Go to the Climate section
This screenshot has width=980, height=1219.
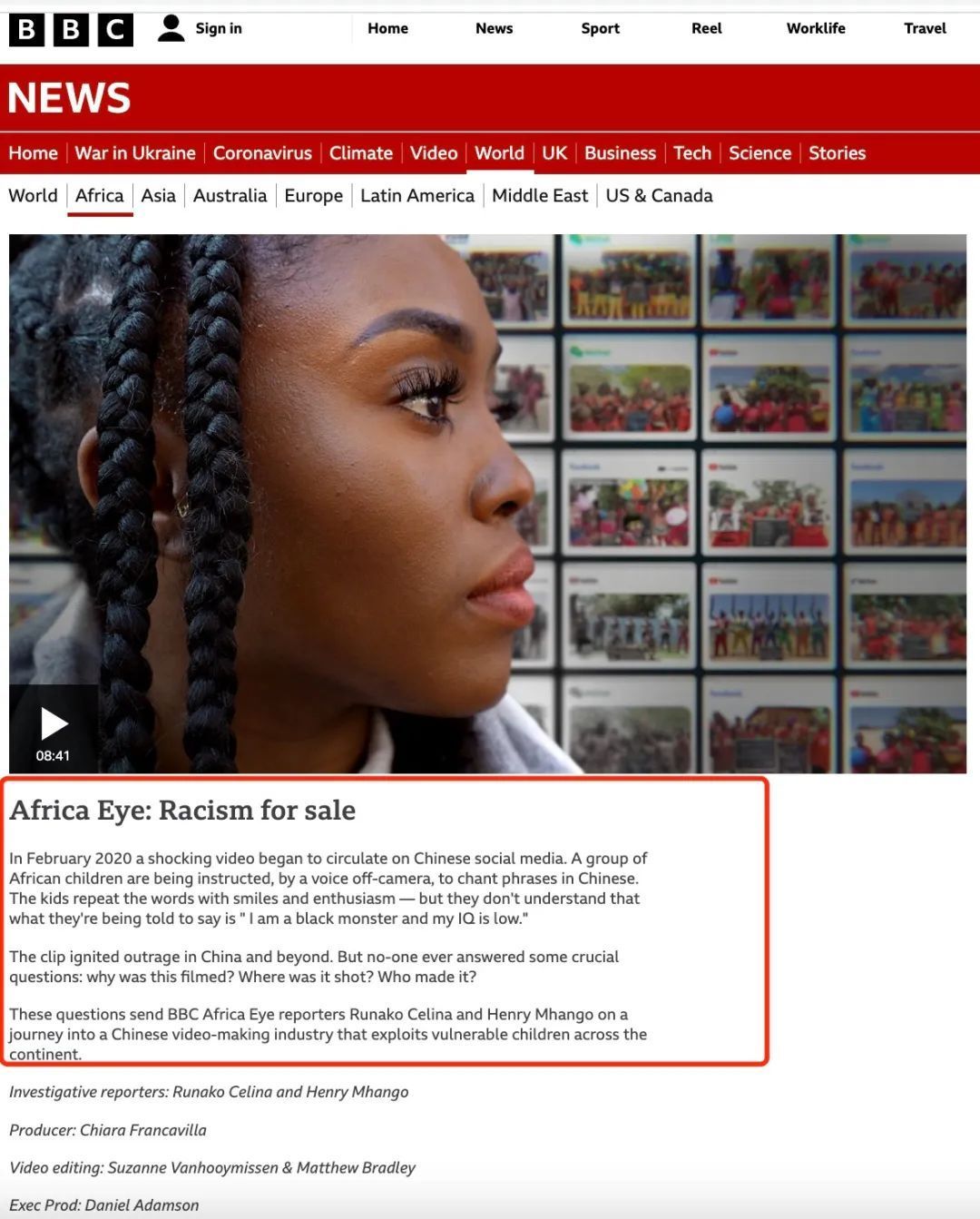coord(360,152)
